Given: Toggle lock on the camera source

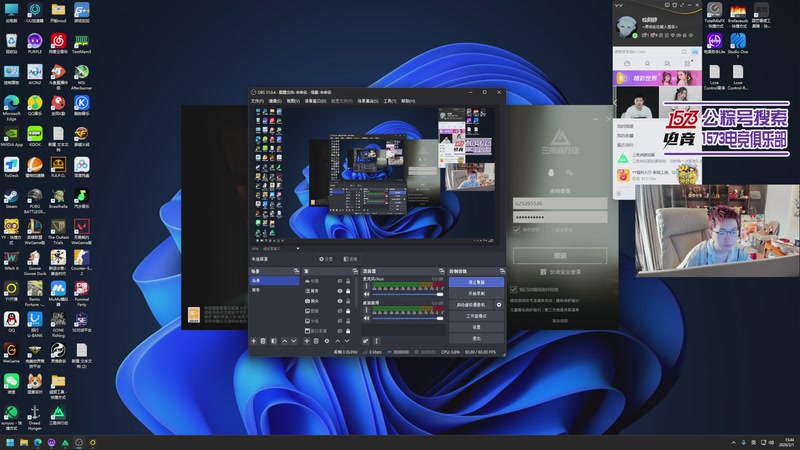Looking at the screenshot, I should (348, 301).
